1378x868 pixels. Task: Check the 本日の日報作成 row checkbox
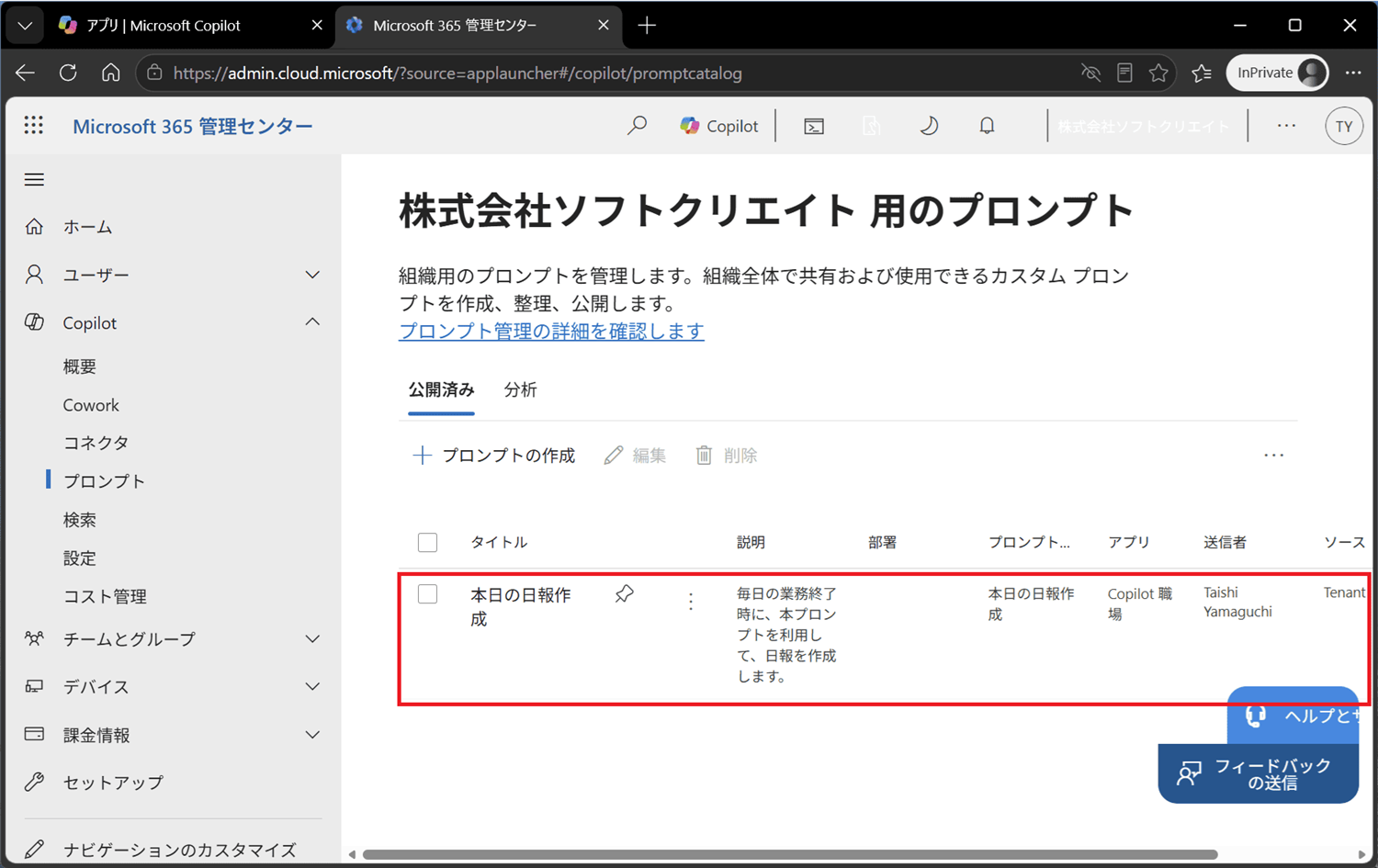pos(427,593)
